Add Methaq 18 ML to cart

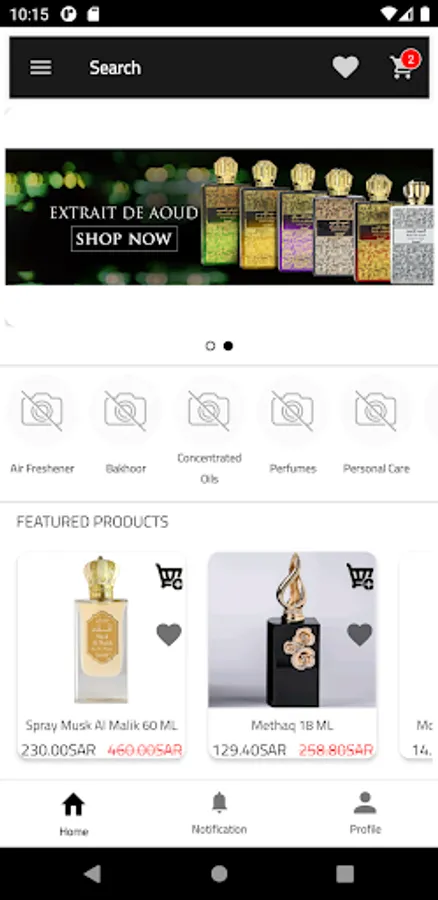360,576
